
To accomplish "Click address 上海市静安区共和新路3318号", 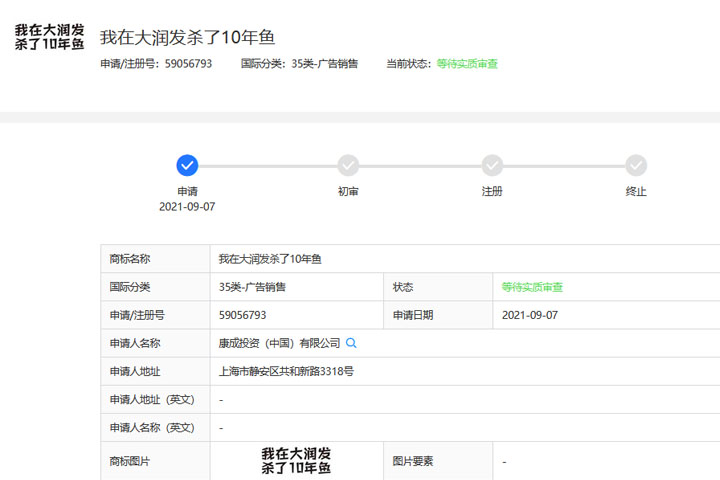I will 286,371.
